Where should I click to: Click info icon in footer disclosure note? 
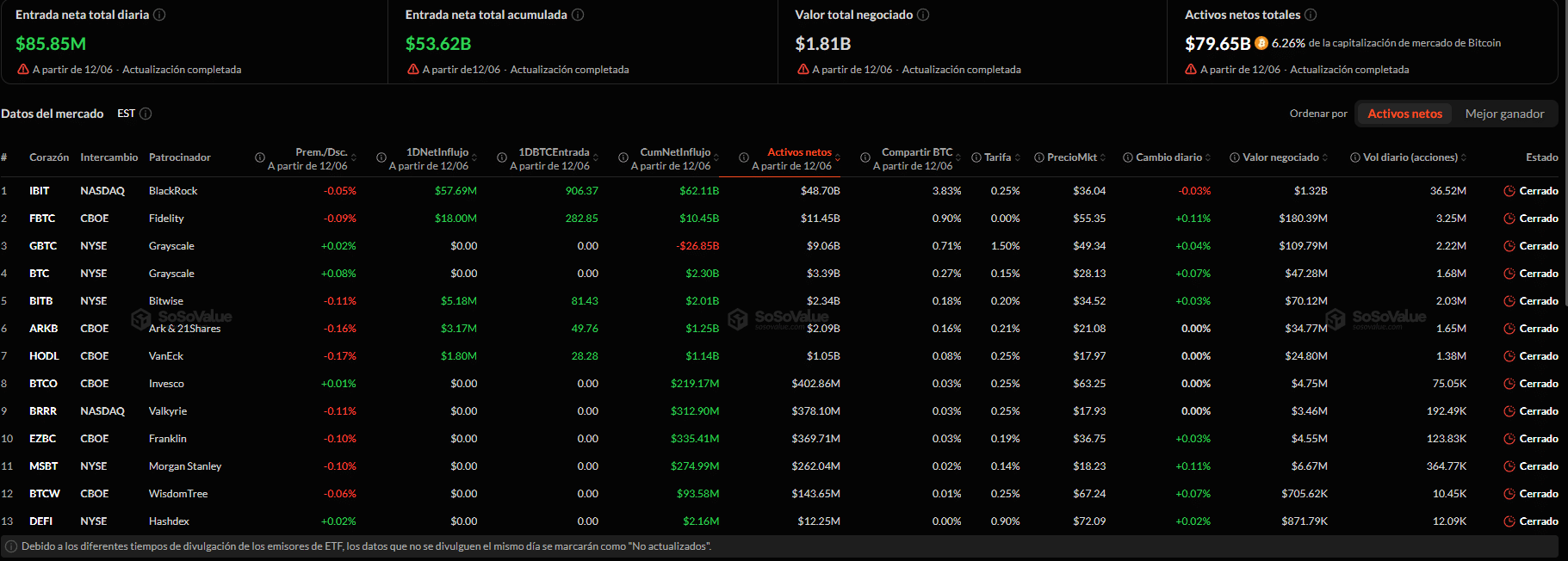[11, 546]
